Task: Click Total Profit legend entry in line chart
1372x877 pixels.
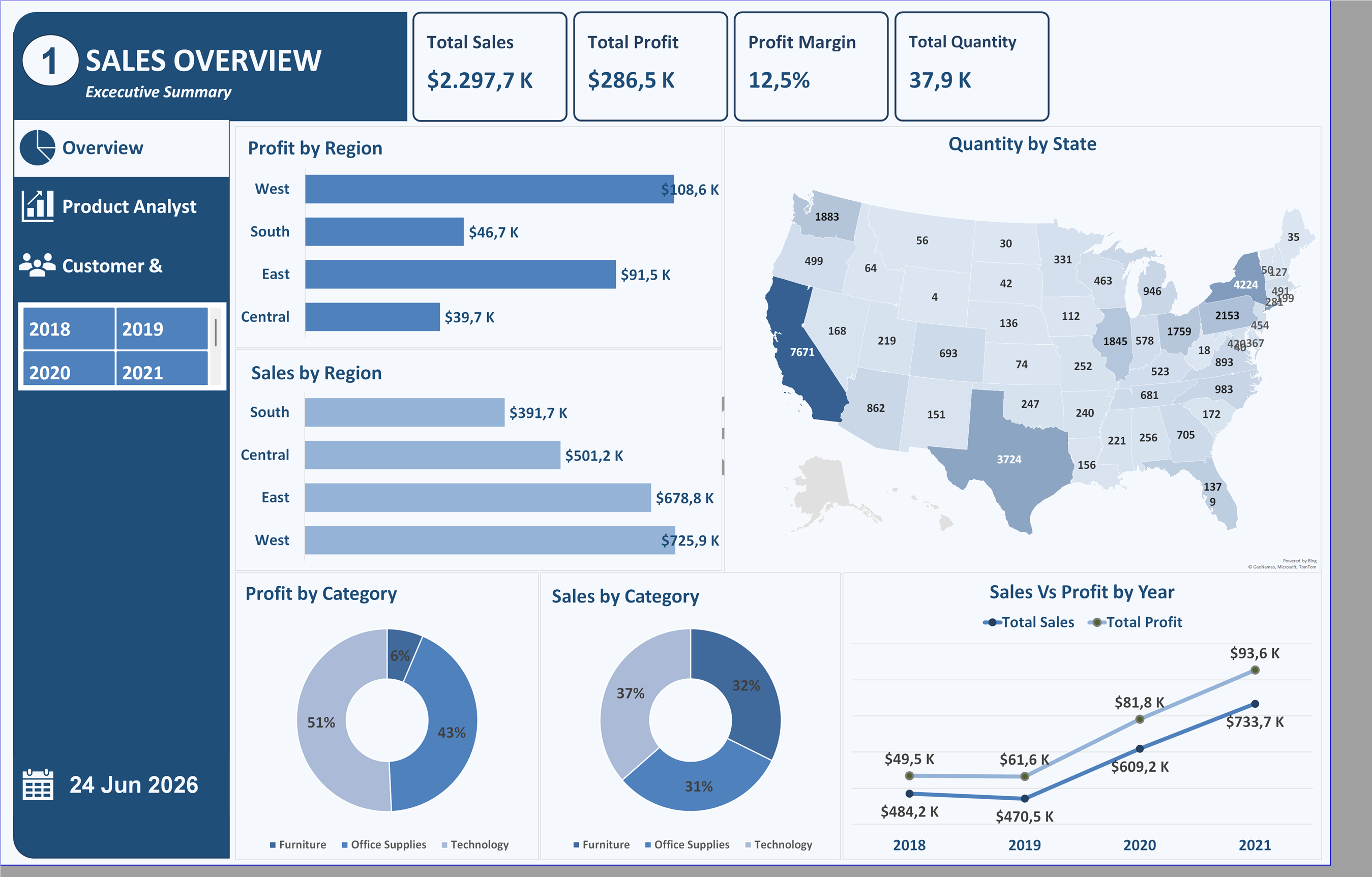Action: coord(1135,622)
